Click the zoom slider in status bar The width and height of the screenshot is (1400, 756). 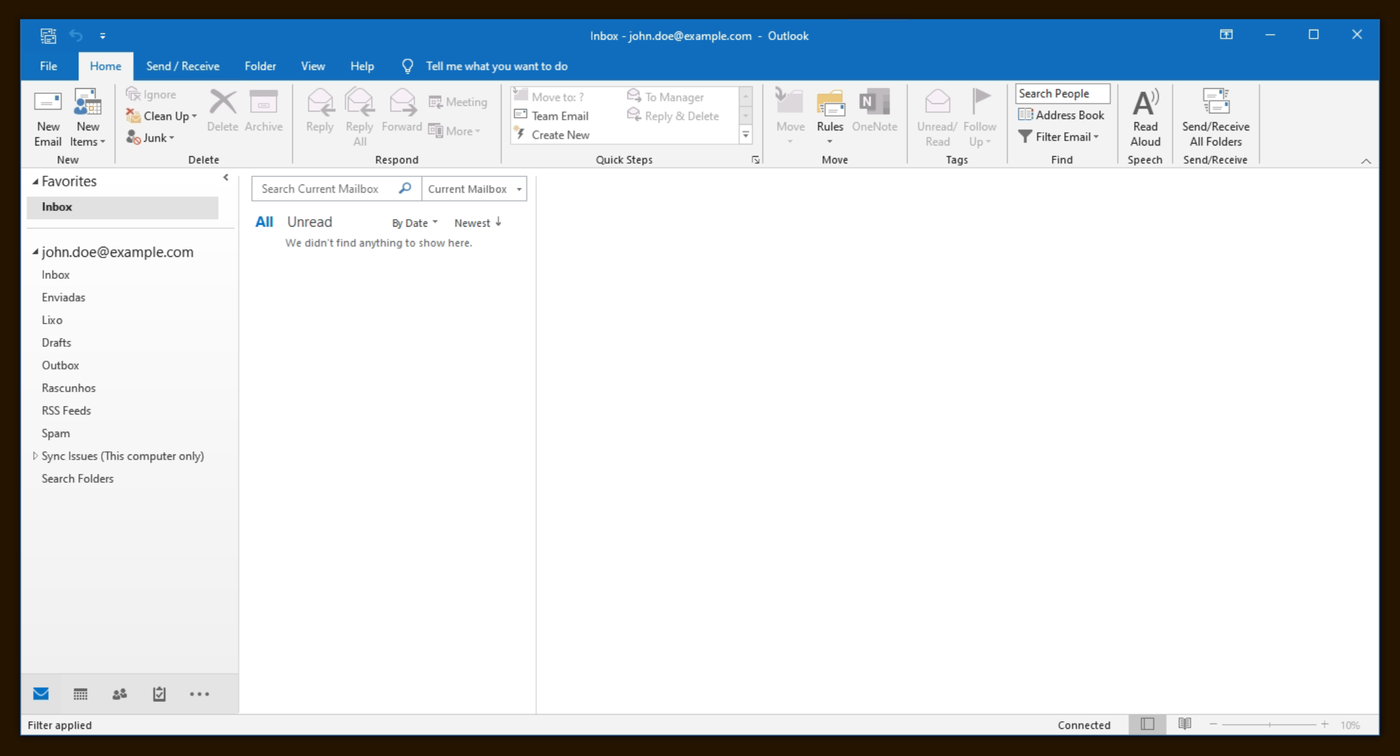pos(1269,724)
